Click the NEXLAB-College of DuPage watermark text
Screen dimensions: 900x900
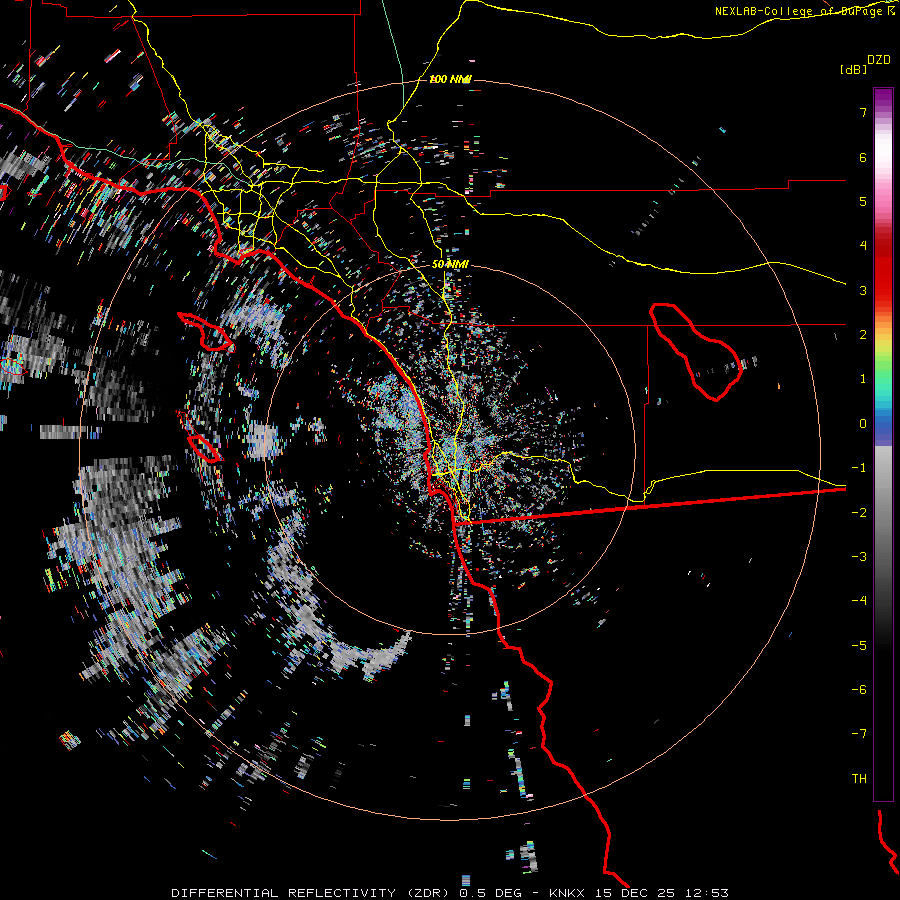click(x=804, y=11)
